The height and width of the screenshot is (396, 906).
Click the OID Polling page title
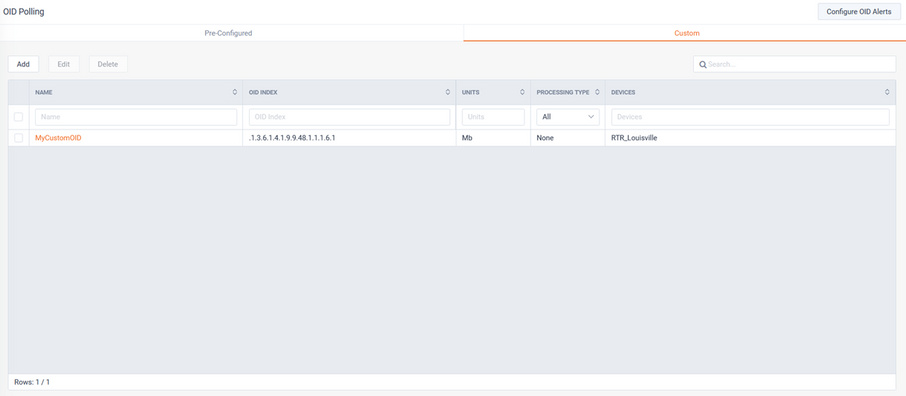point(24,12)
